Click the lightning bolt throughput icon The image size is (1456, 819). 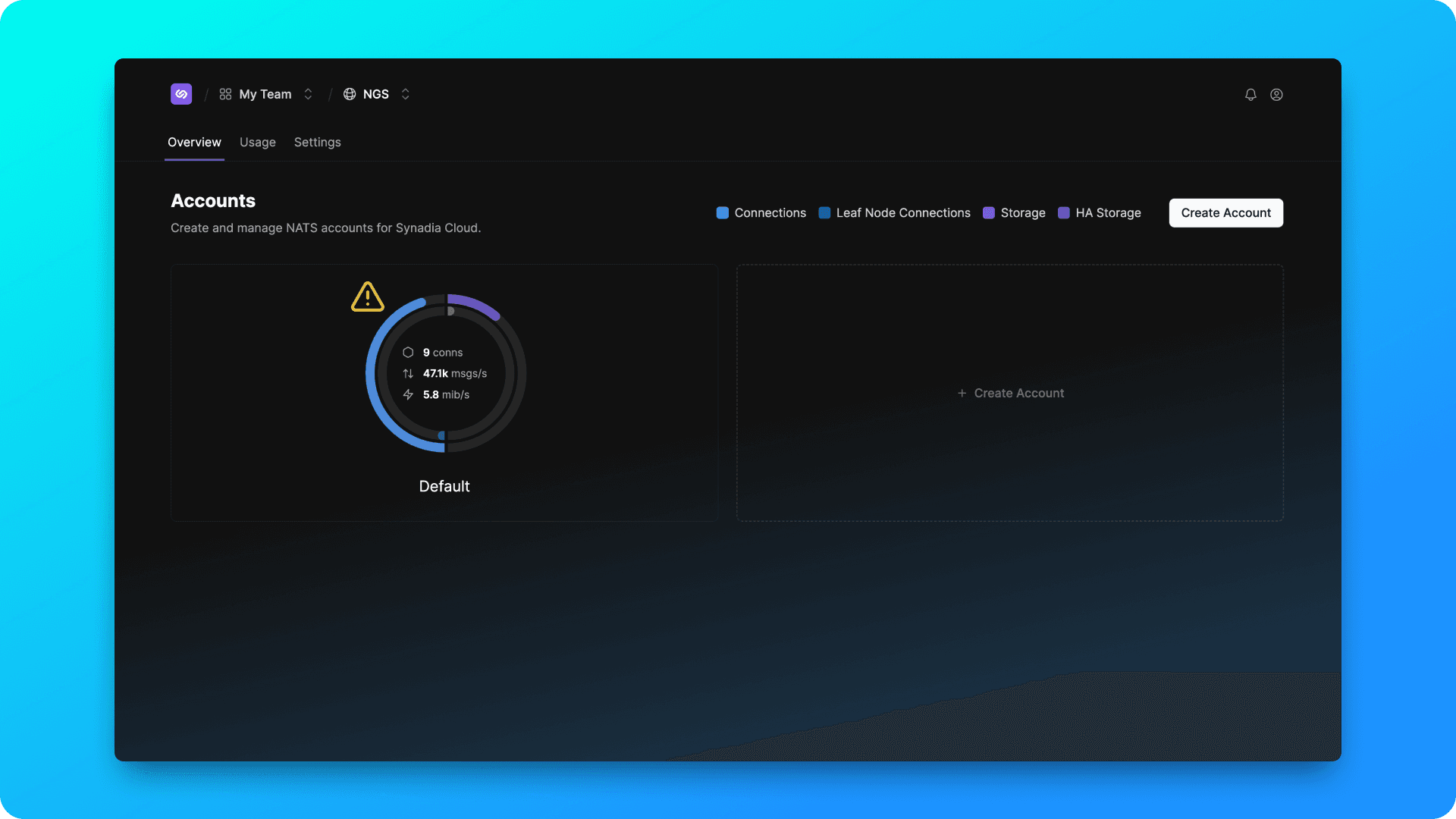[408, 395]
